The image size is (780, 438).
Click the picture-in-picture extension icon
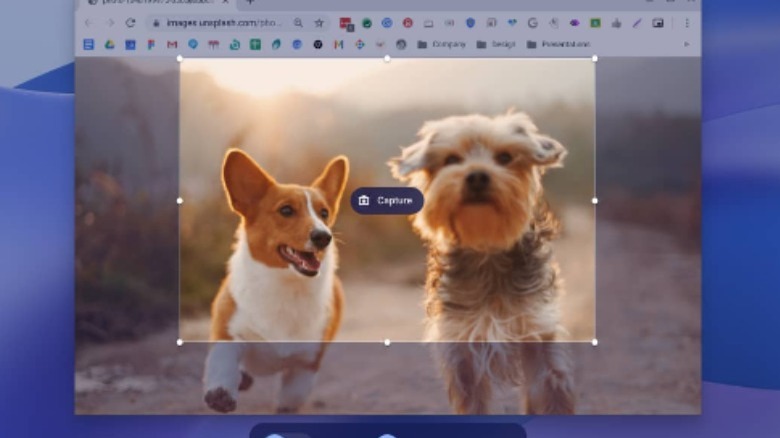click(x=658, y=23)
